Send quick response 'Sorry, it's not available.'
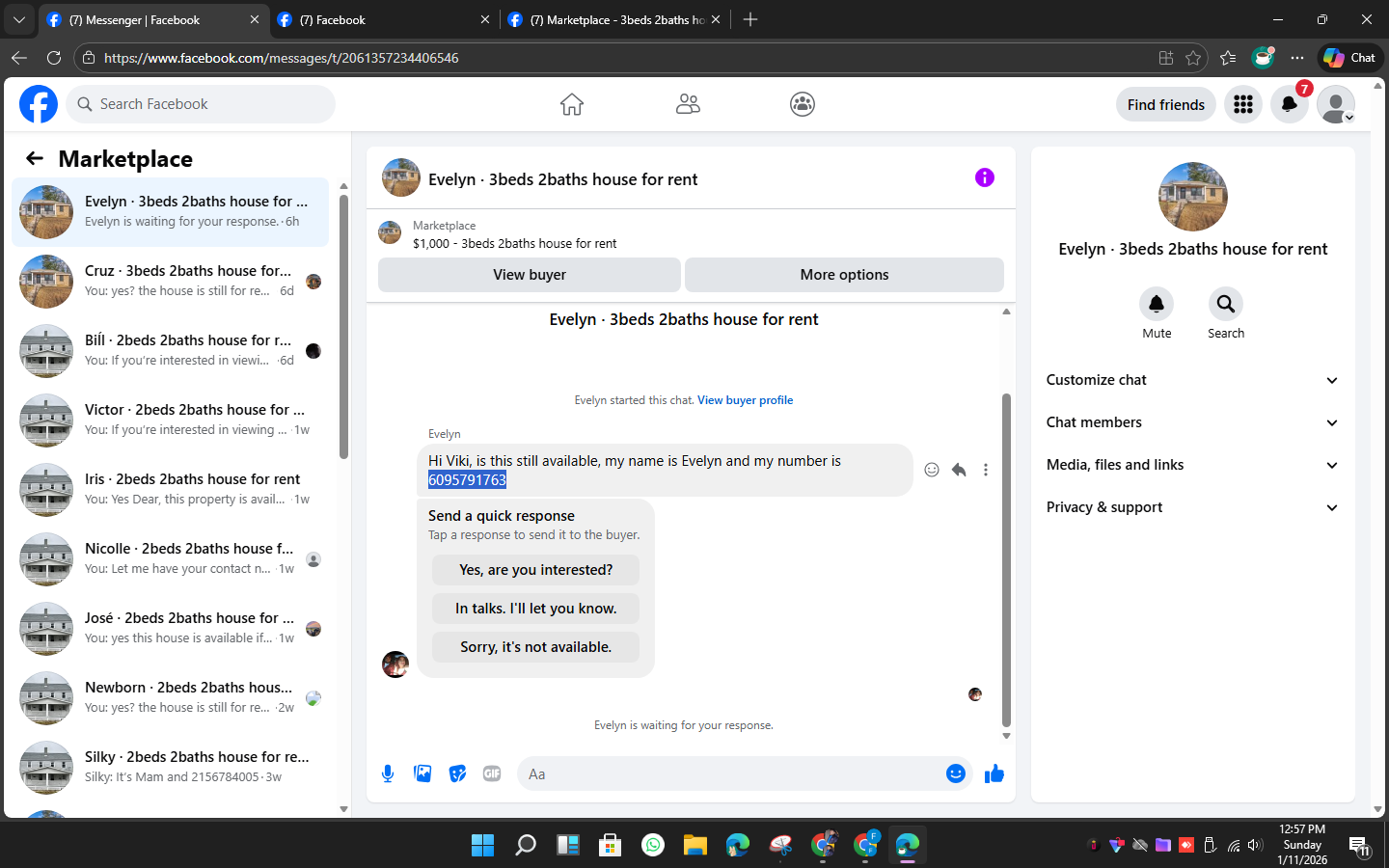Viewport: 1389px width, 868px height. (535, 647)
